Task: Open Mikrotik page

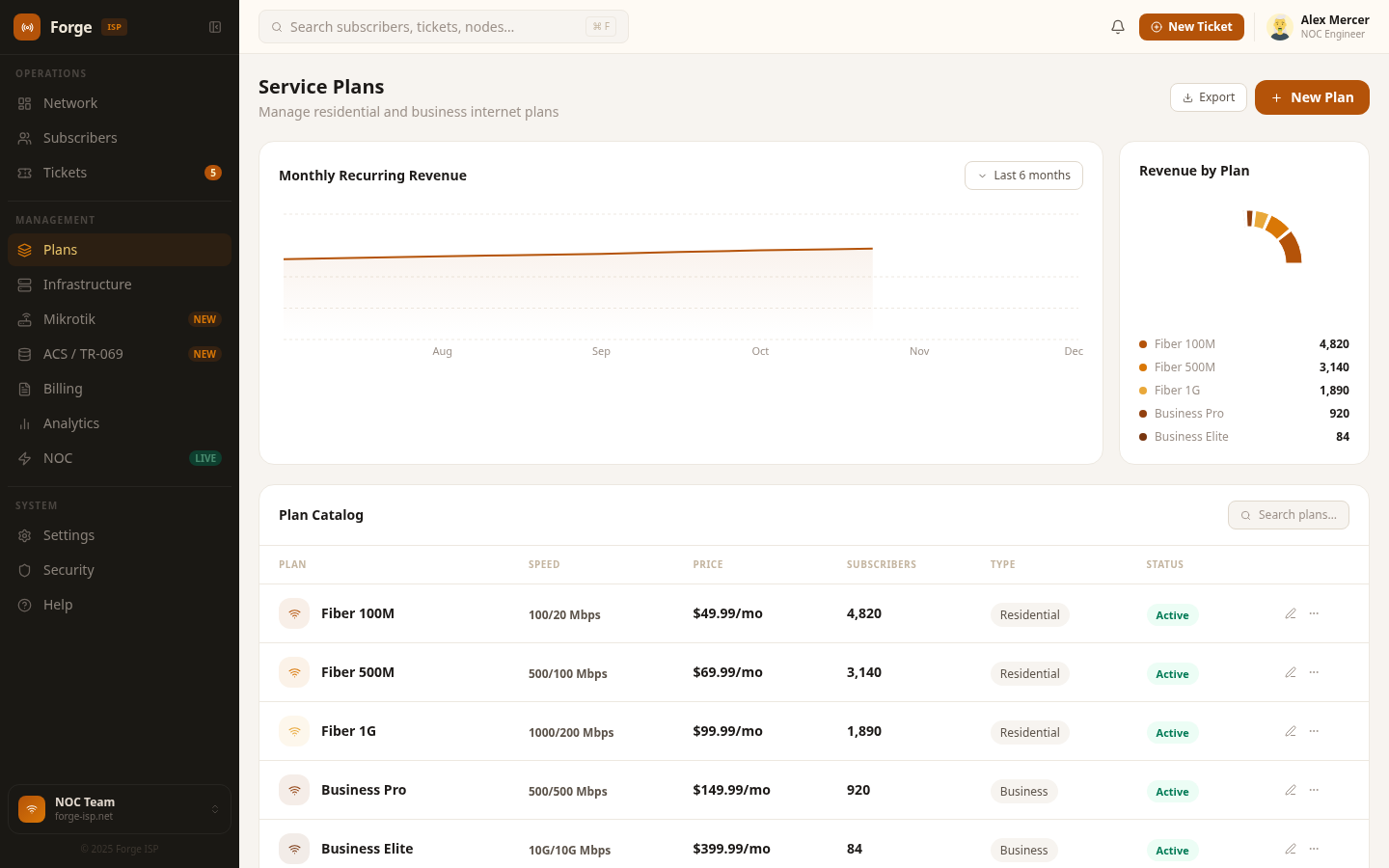Action: click(x=120, y=319)
